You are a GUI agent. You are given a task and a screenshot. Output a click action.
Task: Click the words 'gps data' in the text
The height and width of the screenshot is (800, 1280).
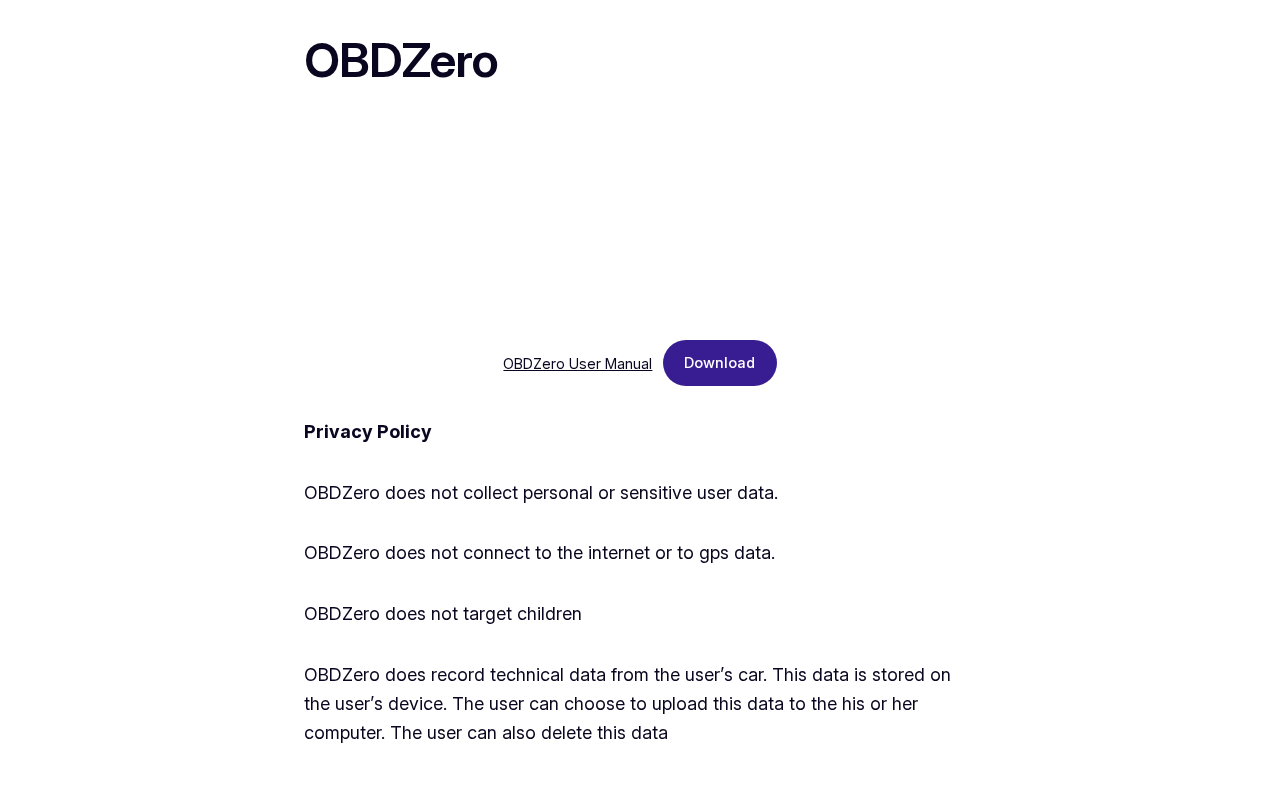(x=739, y=553)
